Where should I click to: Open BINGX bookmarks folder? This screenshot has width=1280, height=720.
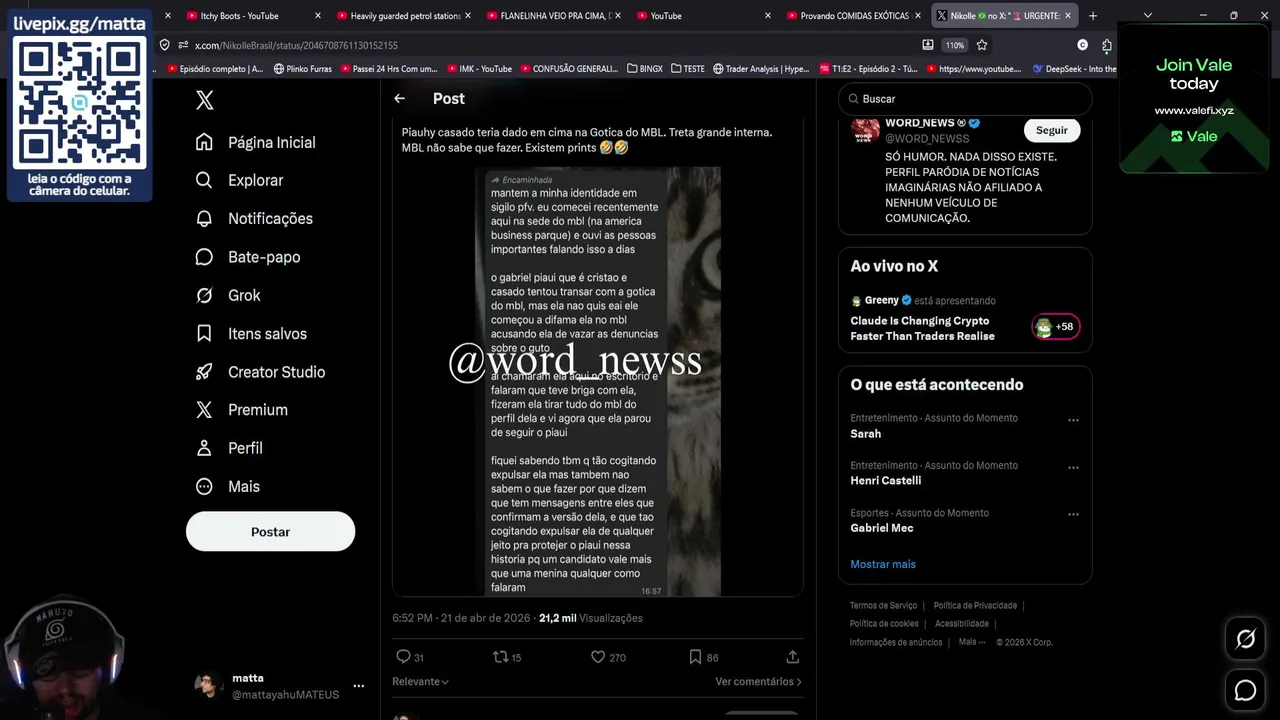(644, 69)
